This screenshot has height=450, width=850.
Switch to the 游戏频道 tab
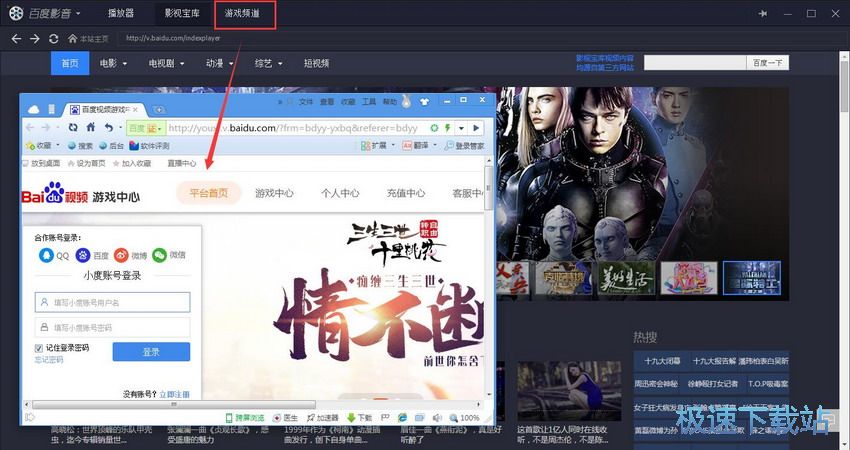point(242,13)
